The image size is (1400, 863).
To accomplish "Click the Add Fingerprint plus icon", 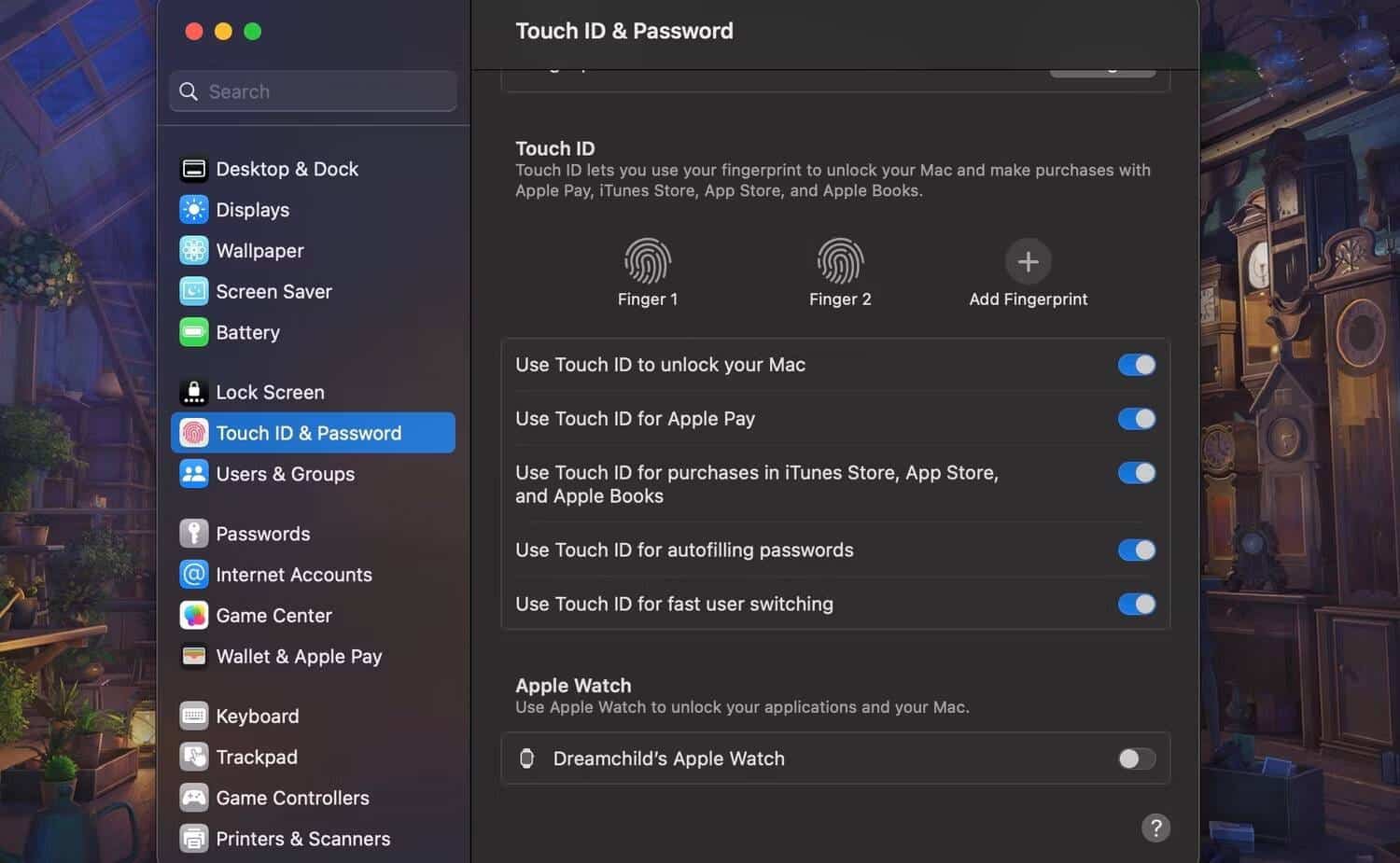I will tap(1028, 262).
